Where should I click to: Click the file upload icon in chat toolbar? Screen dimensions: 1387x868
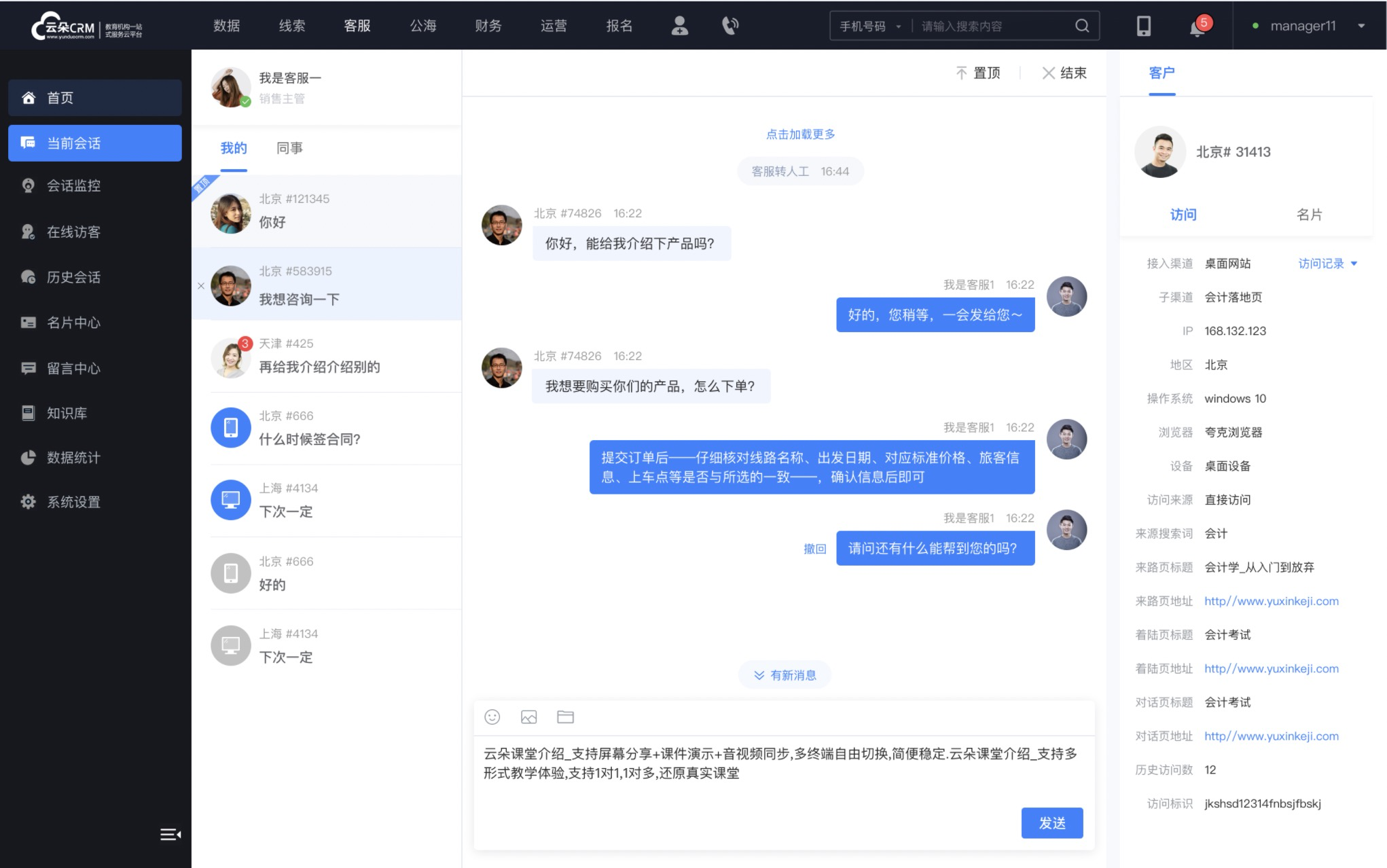tap(565, 717)
